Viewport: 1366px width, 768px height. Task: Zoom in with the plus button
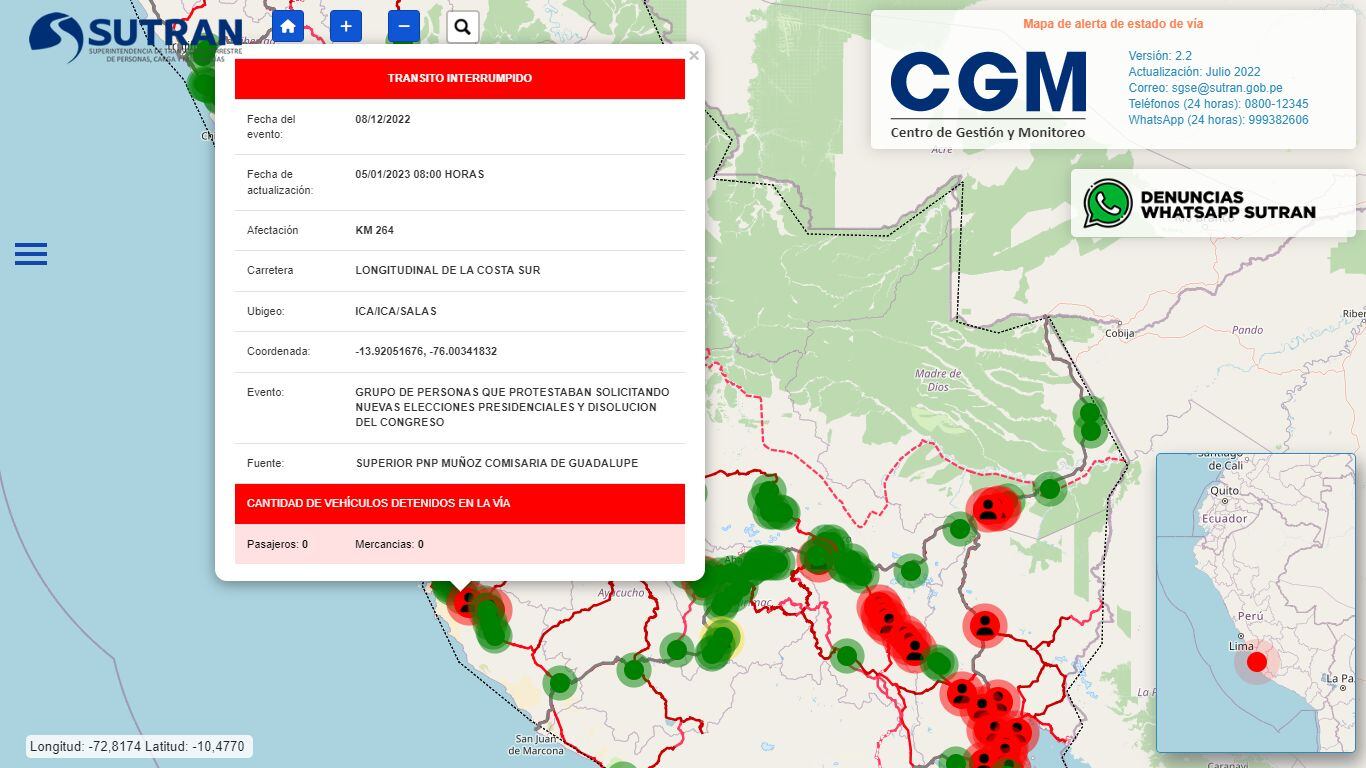click(346, 27)
